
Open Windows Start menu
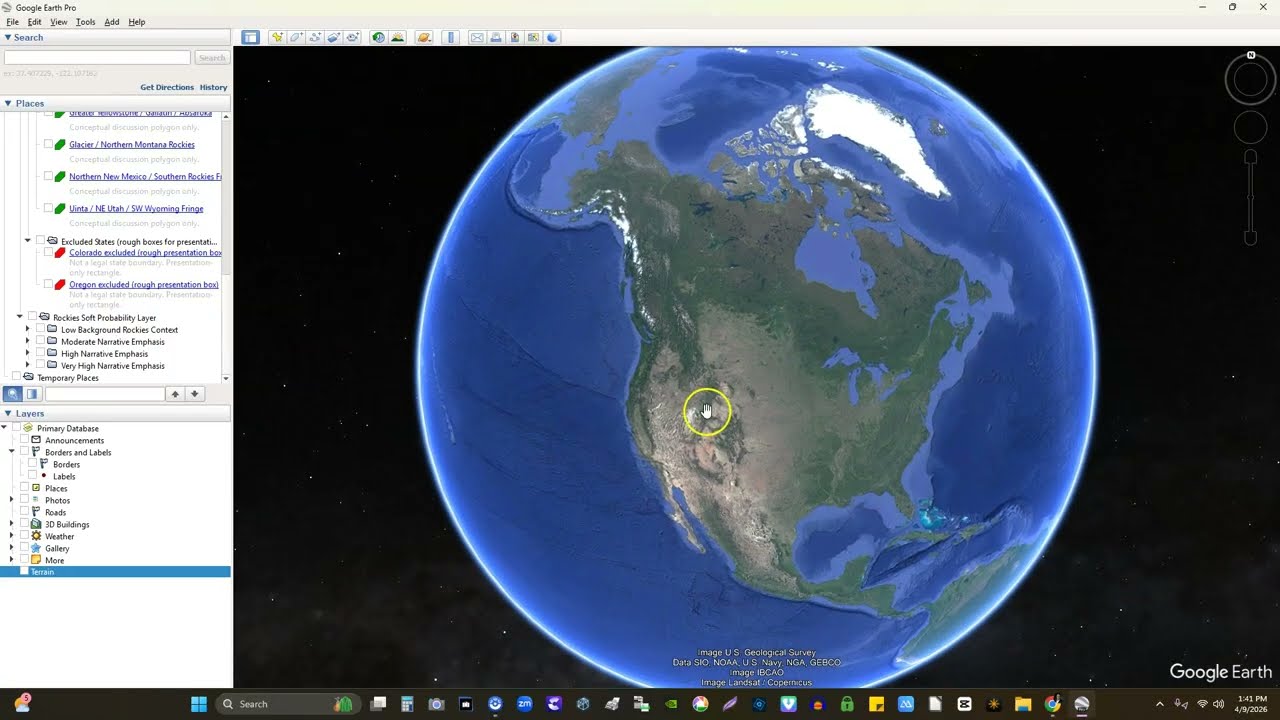point(199,704)
